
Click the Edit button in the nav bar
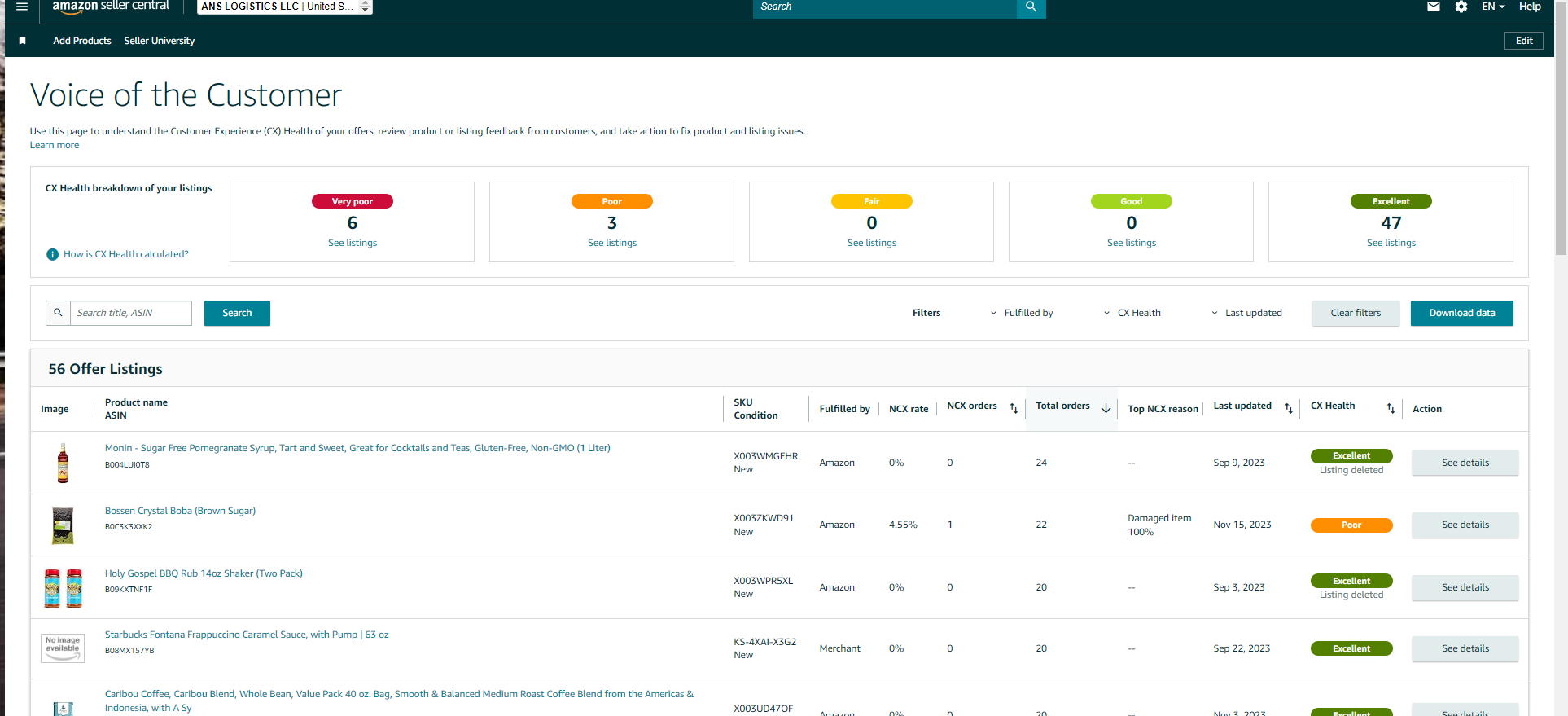pos(1524,41)
